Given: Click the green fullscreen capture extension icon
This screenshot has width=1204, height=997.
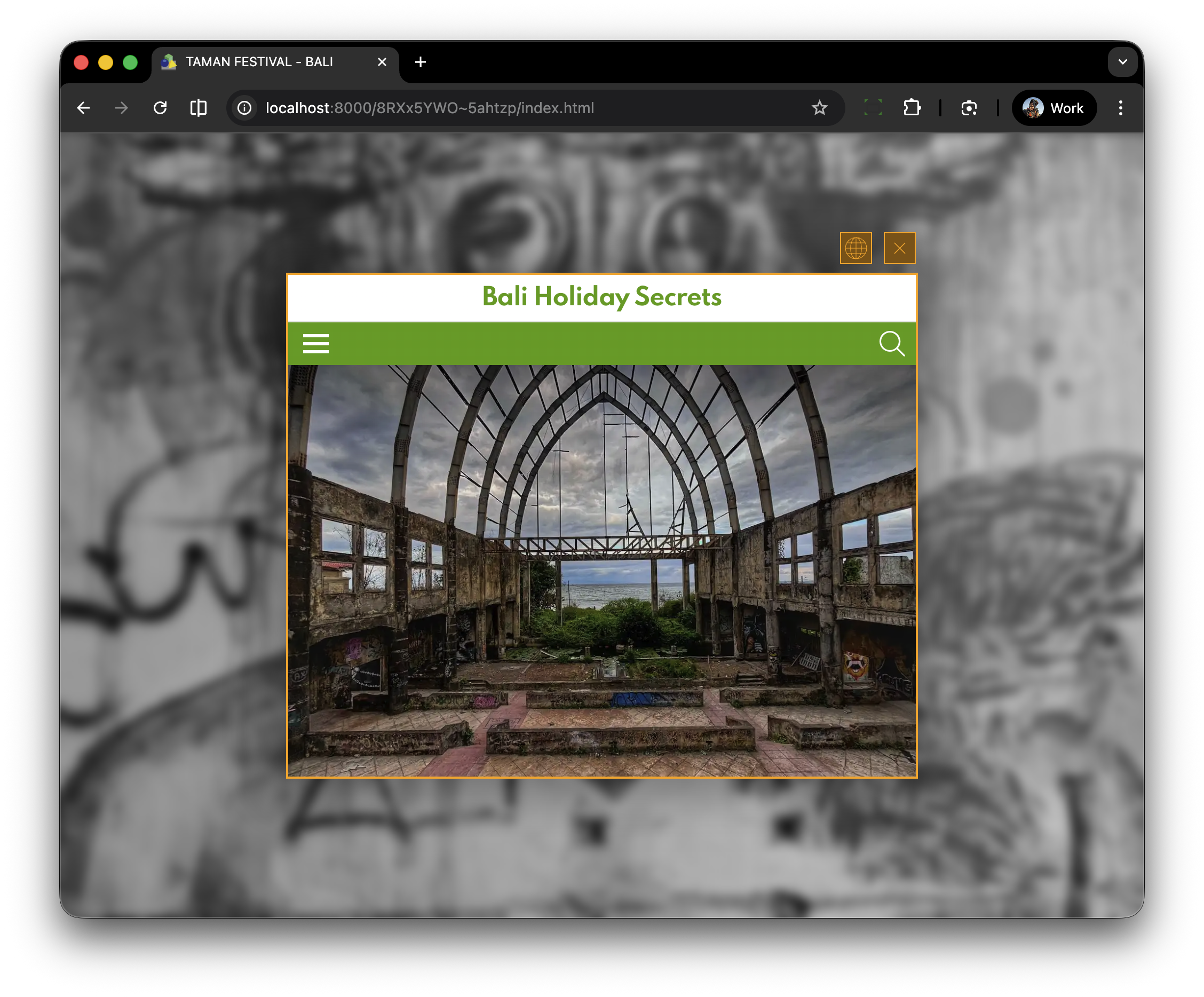Looking at the screenshot, I should (873, 108).
